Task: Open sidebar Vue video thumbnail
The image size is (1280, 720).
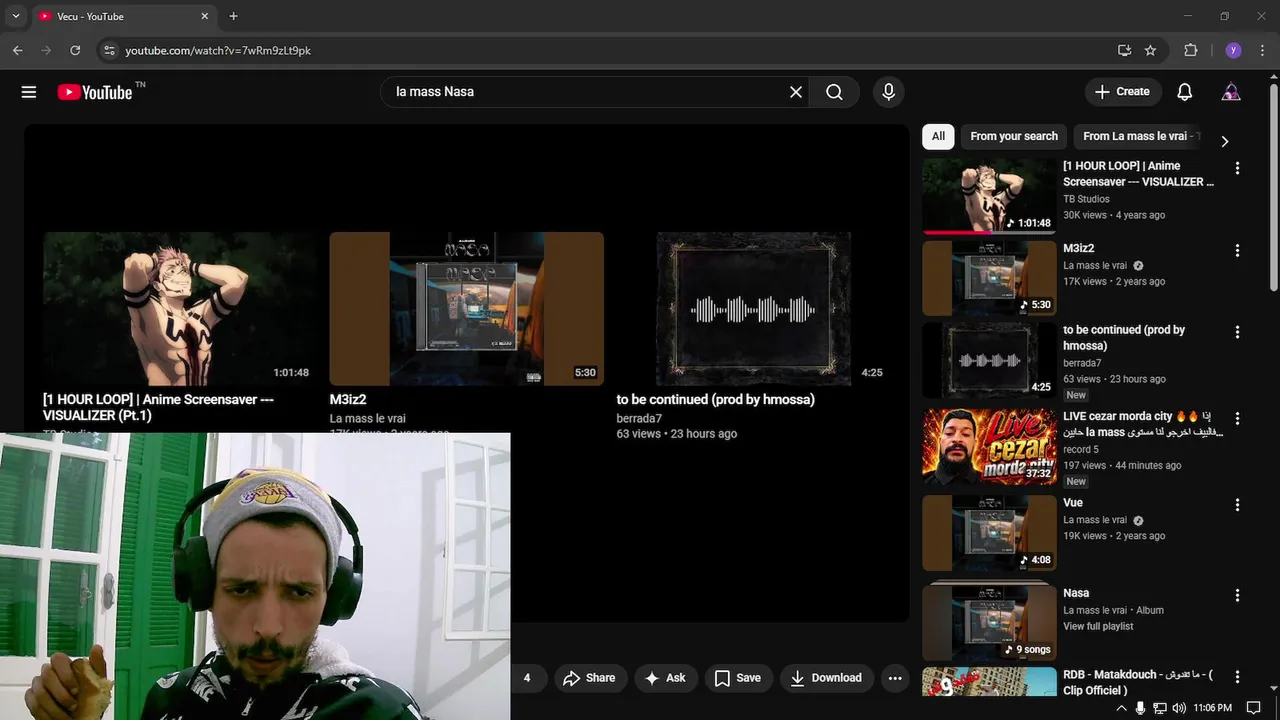Action: (989, 534)
